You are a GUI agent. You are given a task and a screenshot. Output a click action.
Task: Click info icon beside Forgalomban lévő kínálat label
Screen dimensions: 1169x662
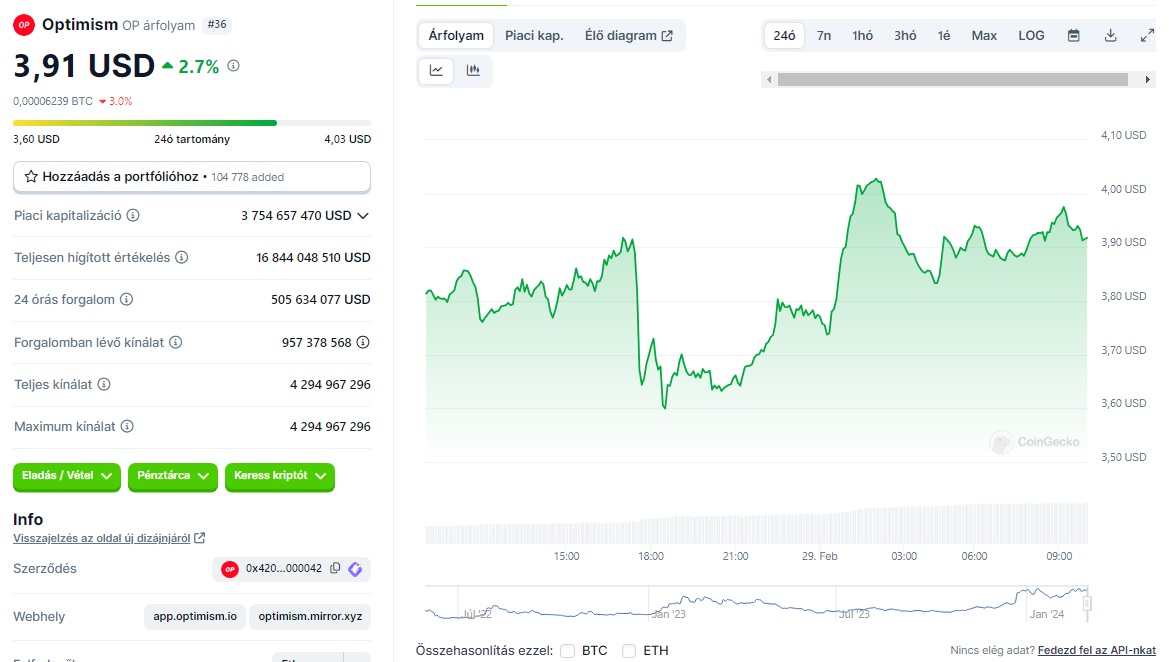pos(175,342)
